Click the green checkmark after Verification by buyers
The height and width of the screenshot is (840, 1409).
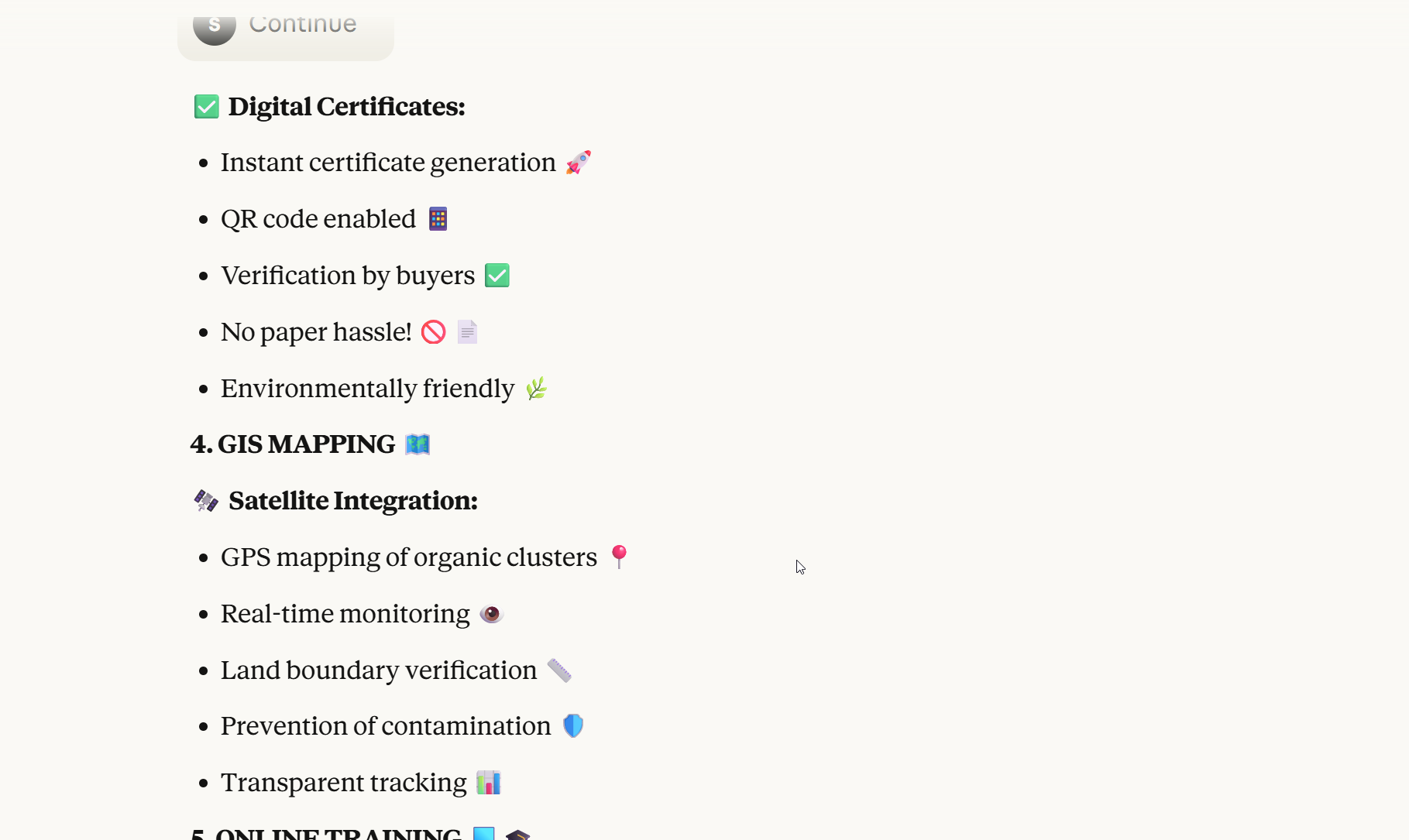pyautogui.click(x=497, y=276)
